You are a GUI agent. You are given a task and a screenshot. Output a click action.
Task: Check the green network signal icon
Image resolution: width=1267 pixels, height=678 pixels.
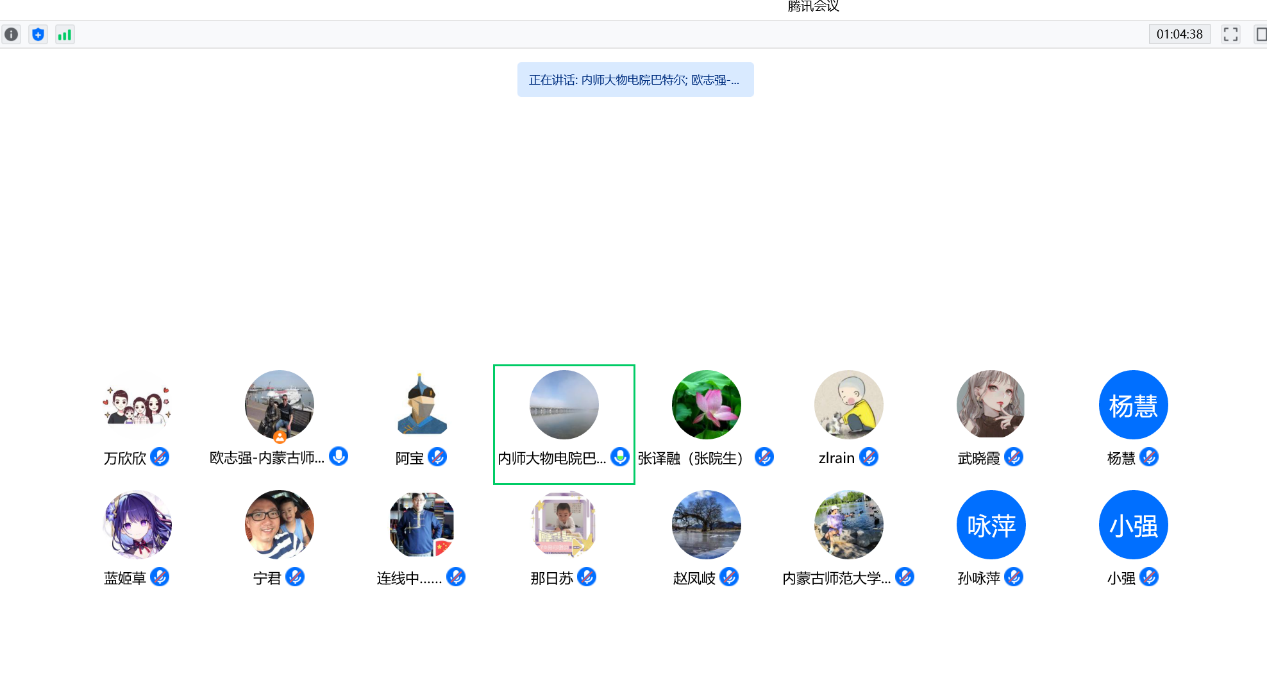tap(65, 34)
